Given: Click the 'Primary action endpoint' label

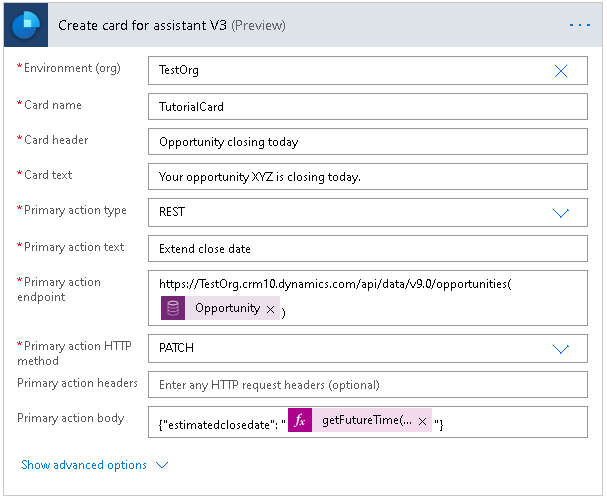Looking at the screenshot, I should (59, 290).
